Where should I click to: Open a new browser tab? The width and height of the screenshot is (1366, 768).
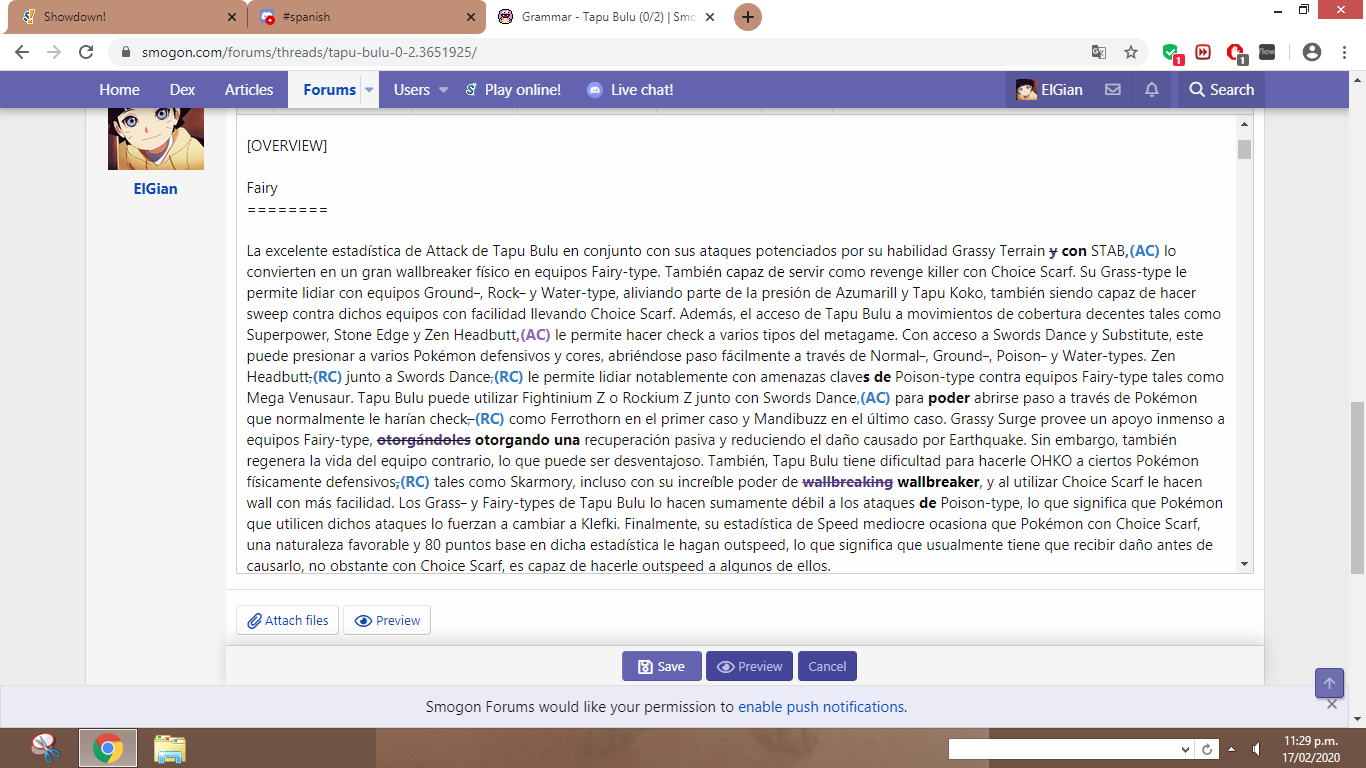(x=748, y=17)
